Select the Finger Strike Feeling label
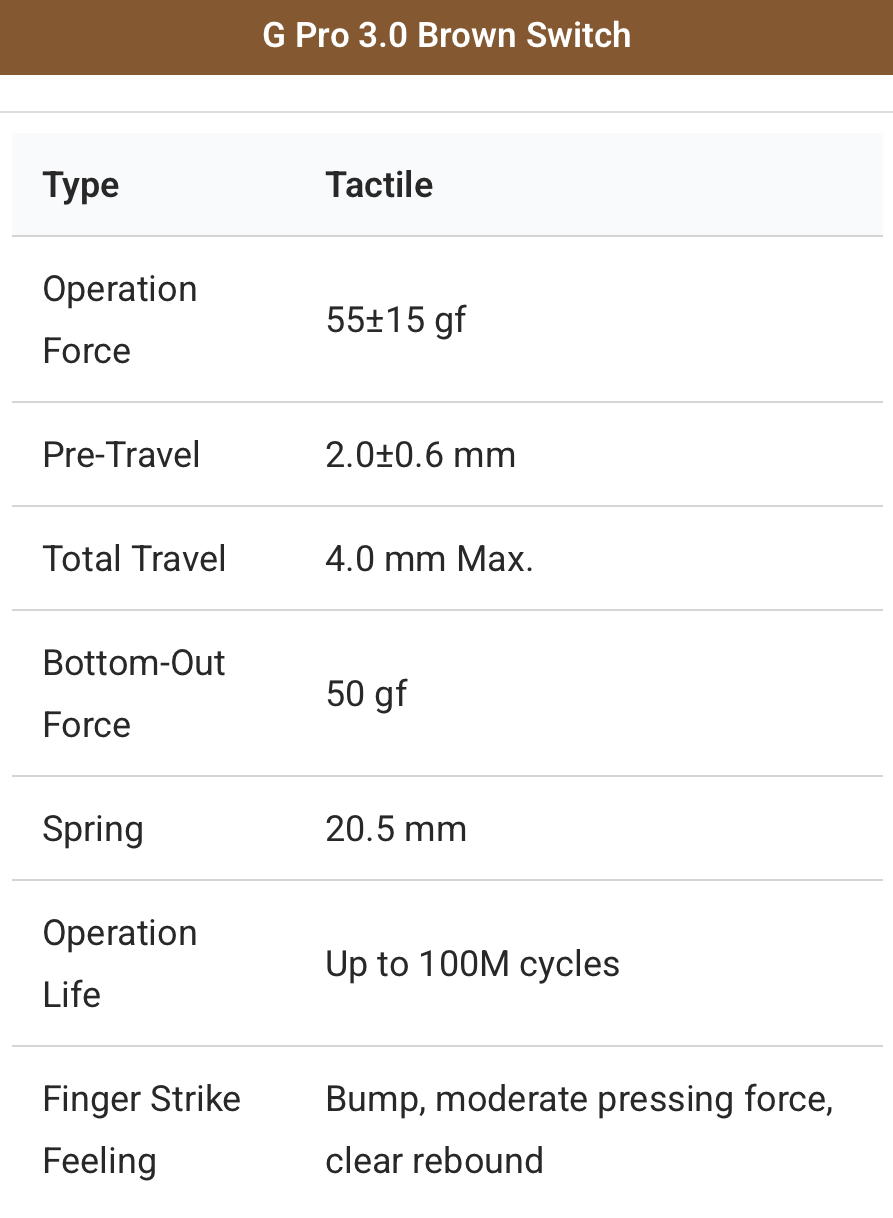 click(x=141, y=1130)
